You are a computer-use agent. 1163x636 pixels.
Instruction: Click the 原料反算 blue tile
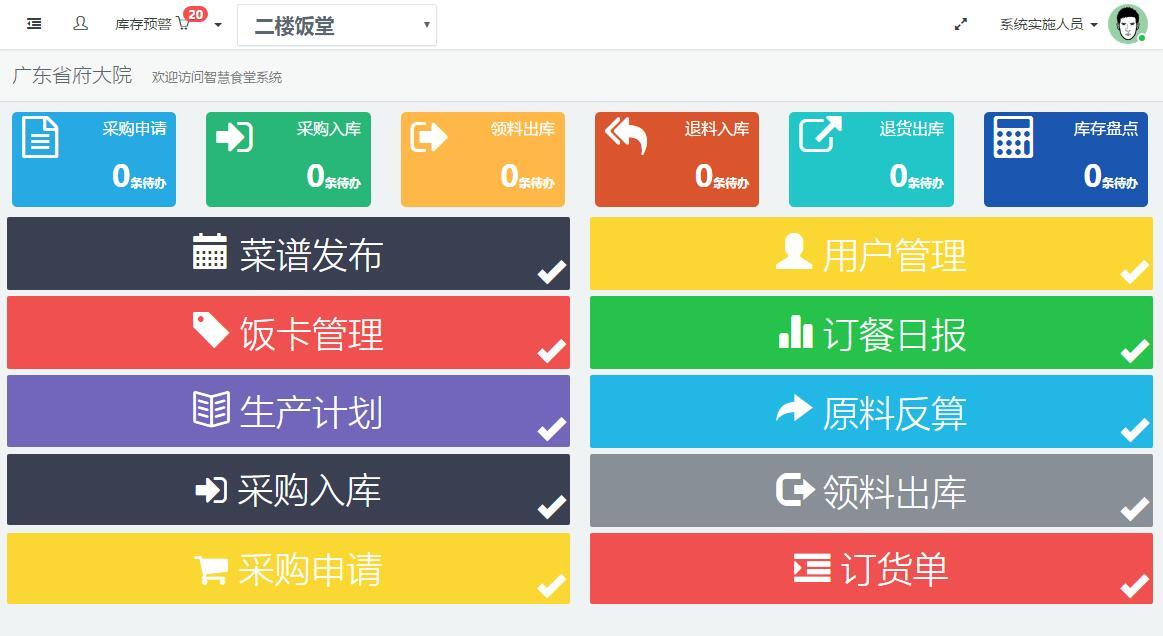pos(870,411)
